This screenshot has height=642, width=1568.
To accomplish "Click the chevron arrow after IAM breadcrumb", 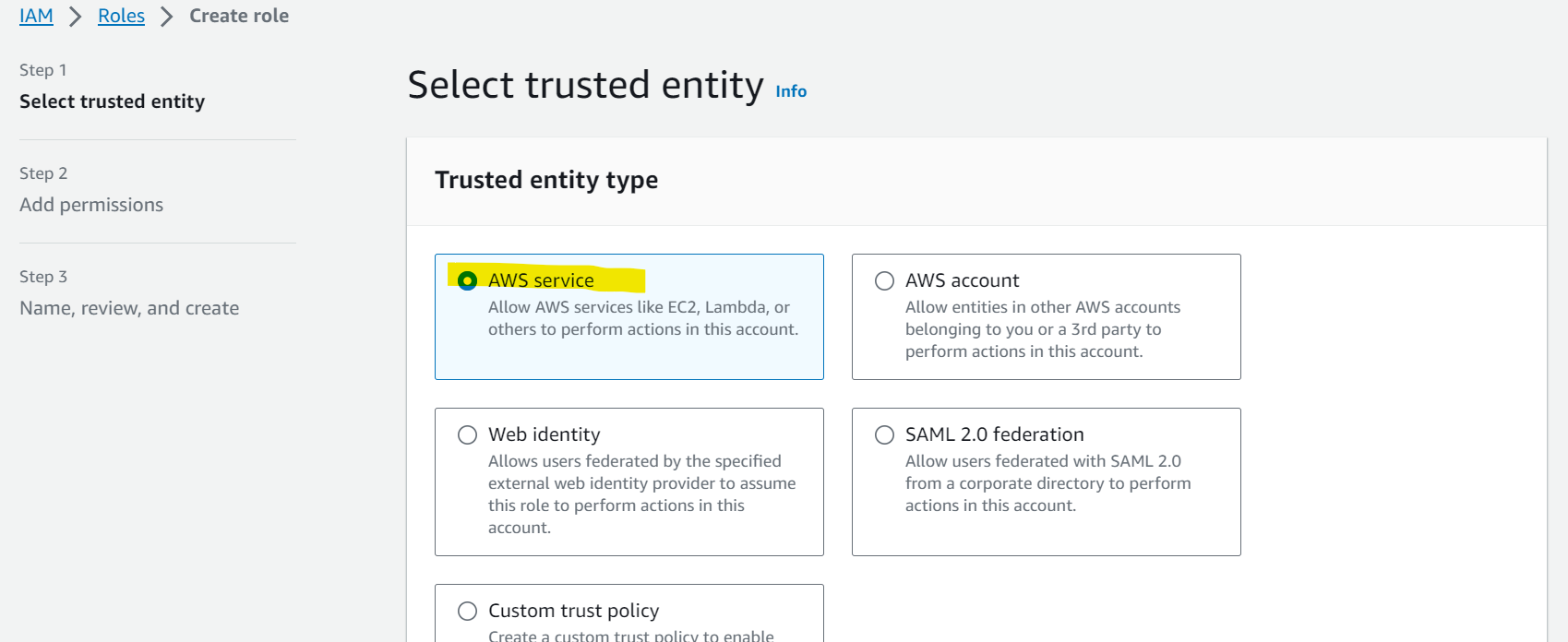I will click(x=76, y=17).
